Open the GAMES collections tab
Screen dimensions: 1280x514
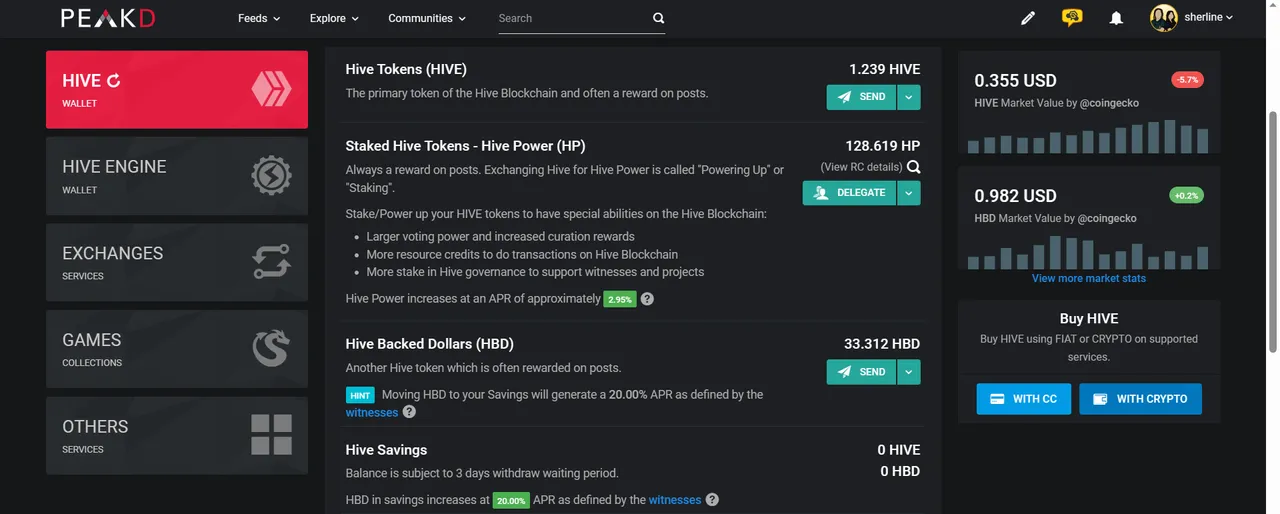[177, 349]
